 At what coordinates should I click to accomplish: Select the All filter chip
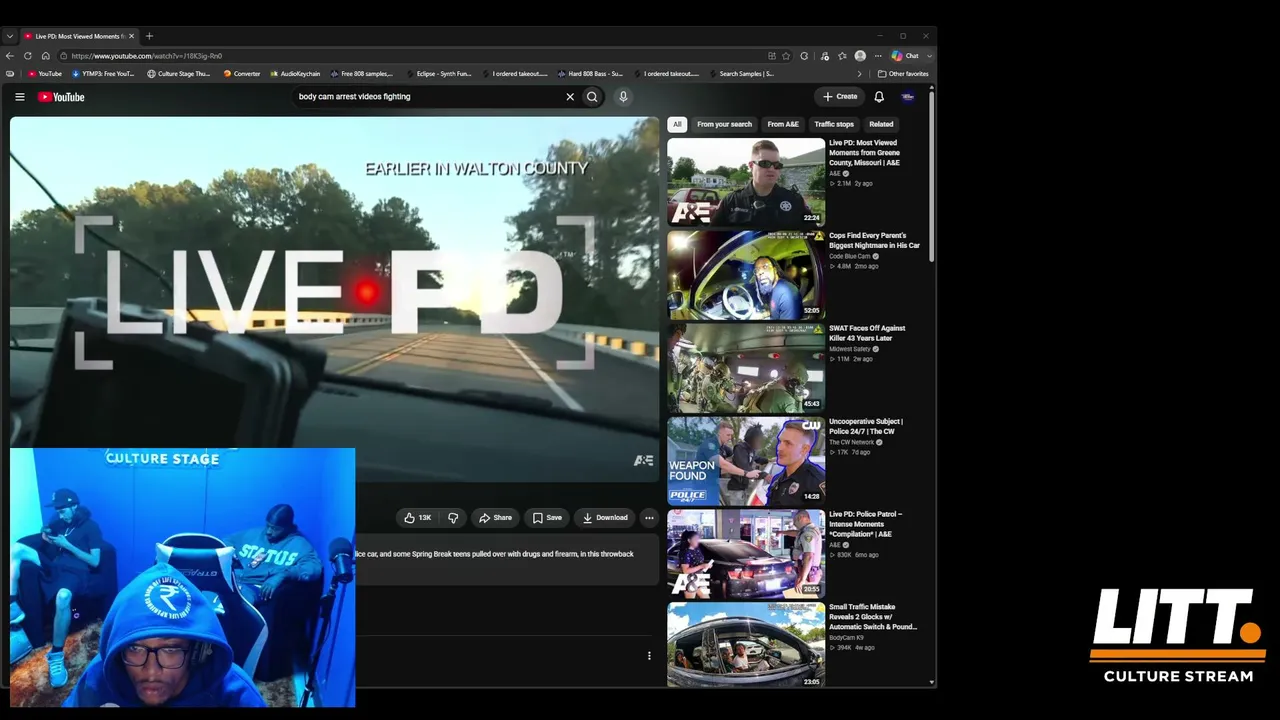click(677, 124)
